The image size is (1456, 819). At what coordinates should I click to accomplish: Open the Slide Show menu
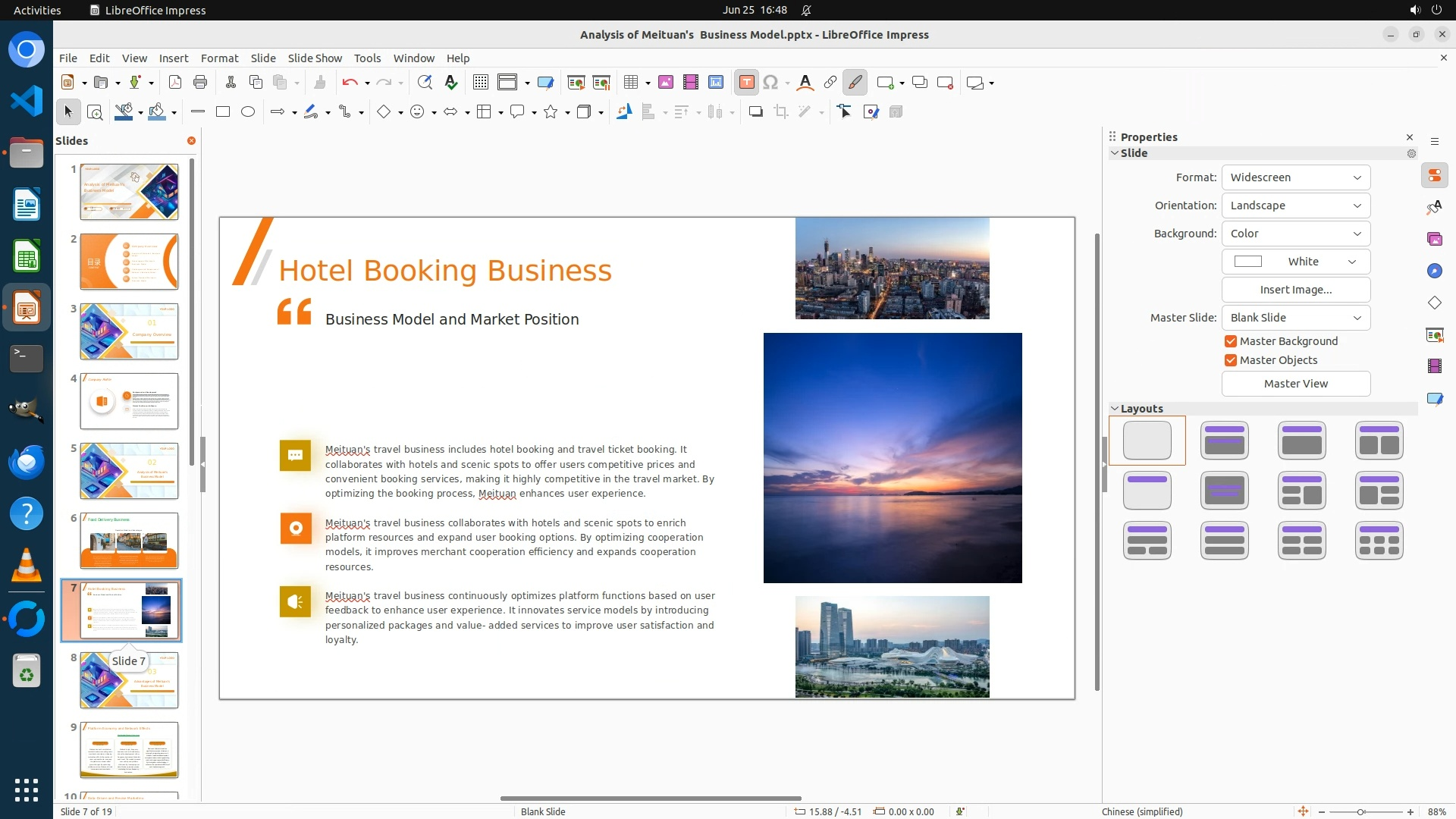[314, 58]
